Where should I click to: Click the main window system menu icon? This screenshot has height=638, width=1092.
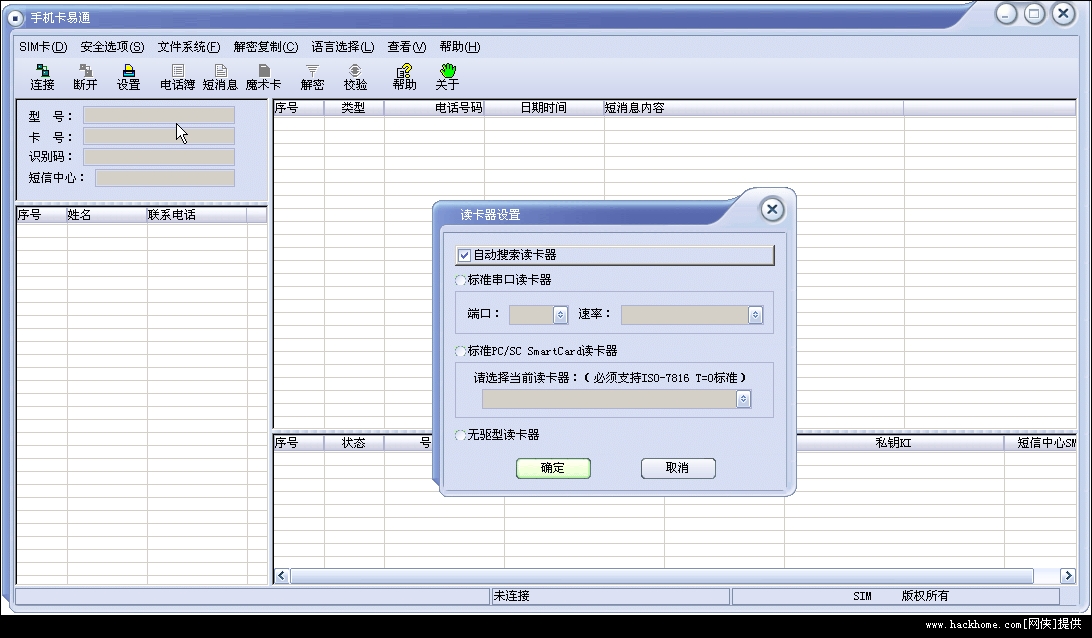(x=15, y=18)
